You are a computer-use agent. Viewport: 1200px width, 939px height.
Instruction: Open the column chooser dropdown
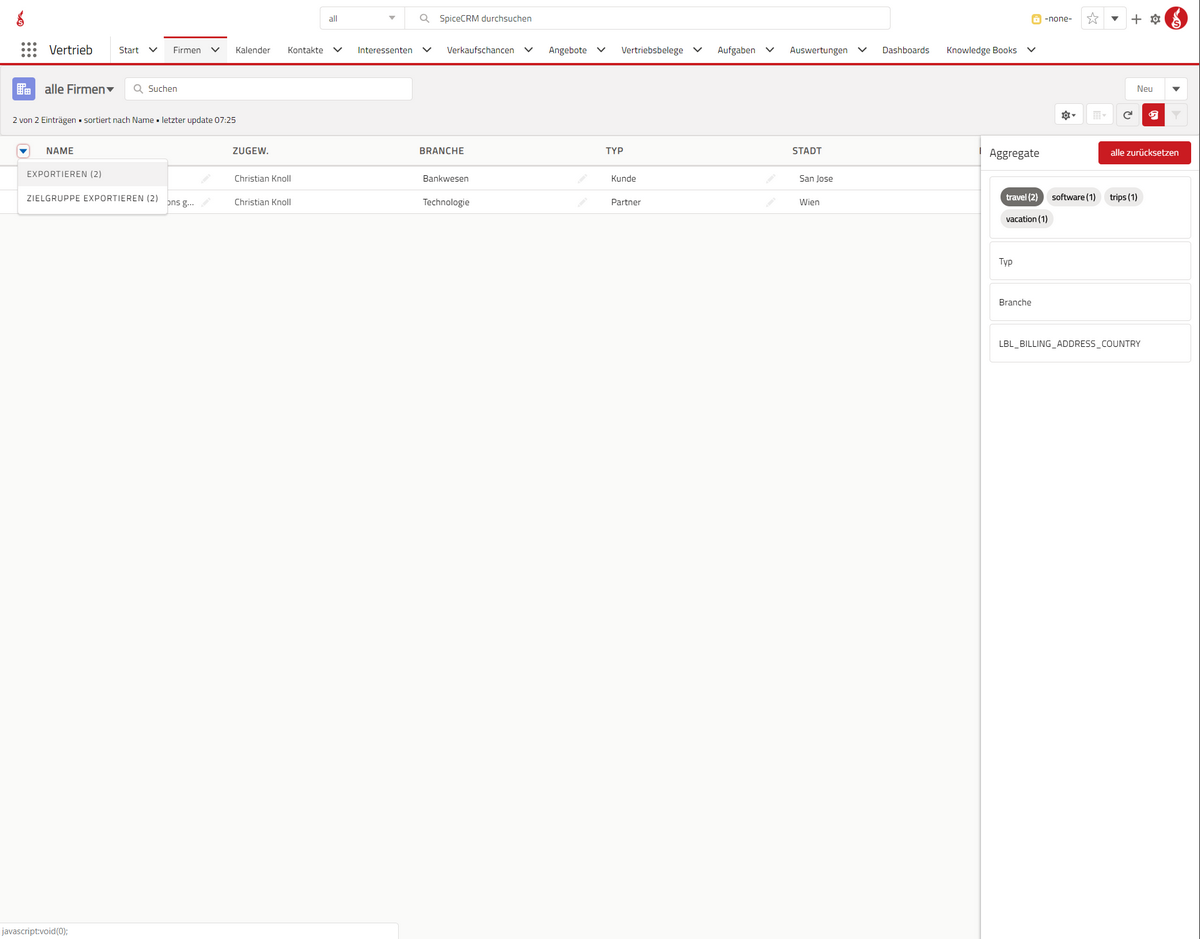pyautogui.click(x=1099, y=115)
